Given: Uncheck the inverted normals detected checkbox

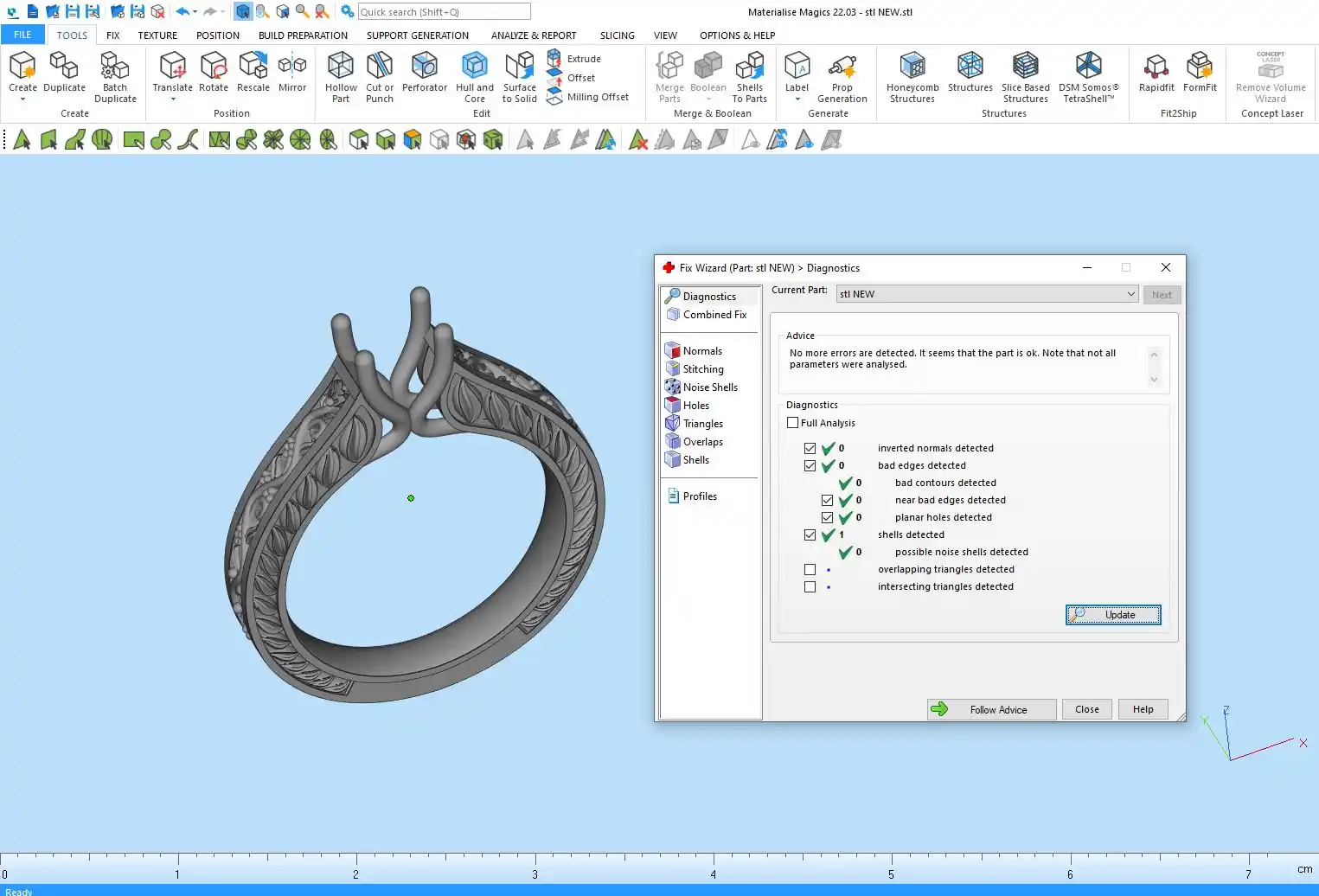Looking at the screenshot, I should tap(810, 449).
